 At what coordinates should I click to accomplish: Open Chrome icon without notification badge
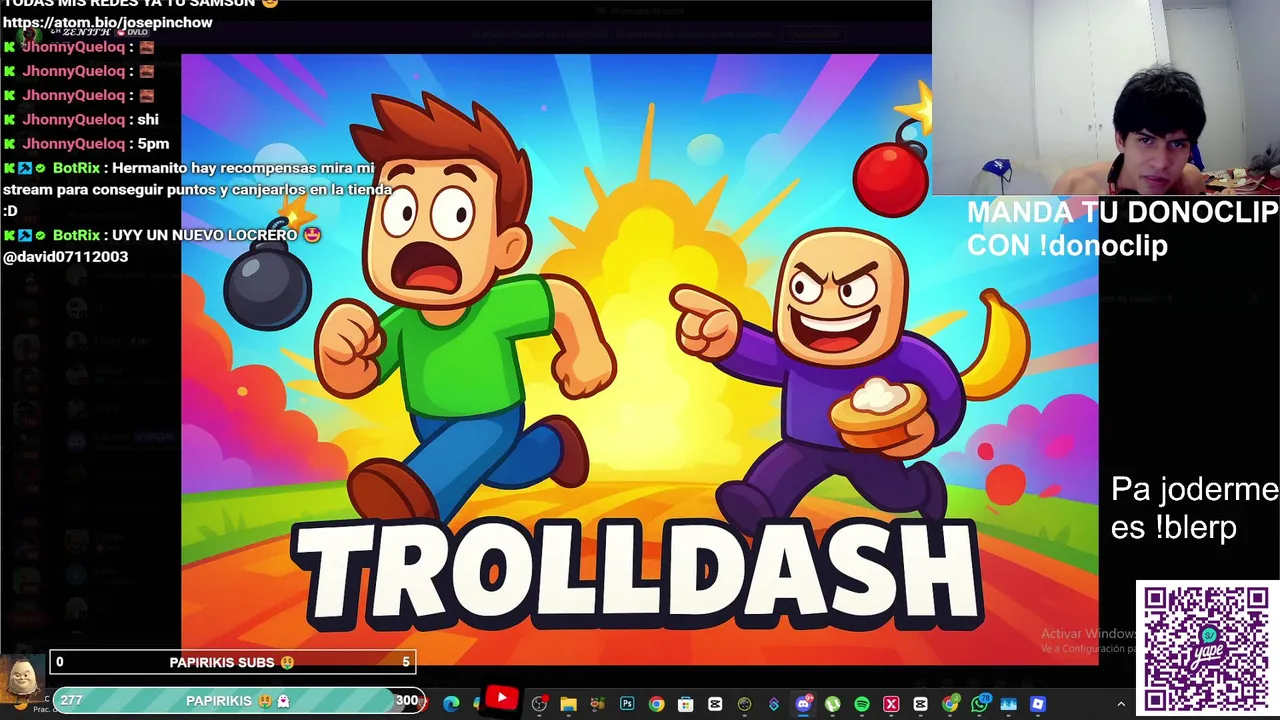point(656,704)
